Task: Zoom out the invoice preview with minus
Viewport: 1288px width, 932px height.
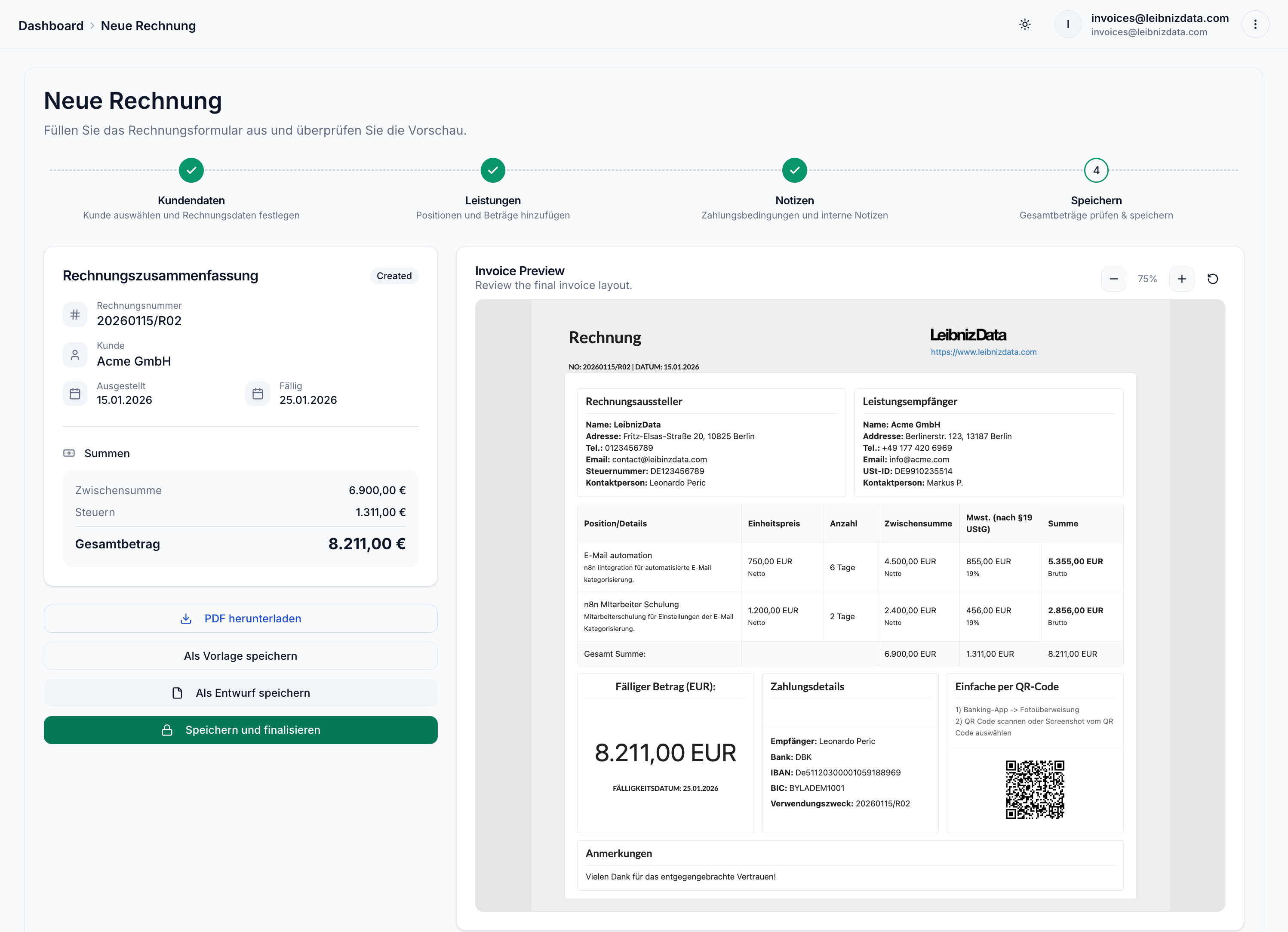Action: 1113,279
